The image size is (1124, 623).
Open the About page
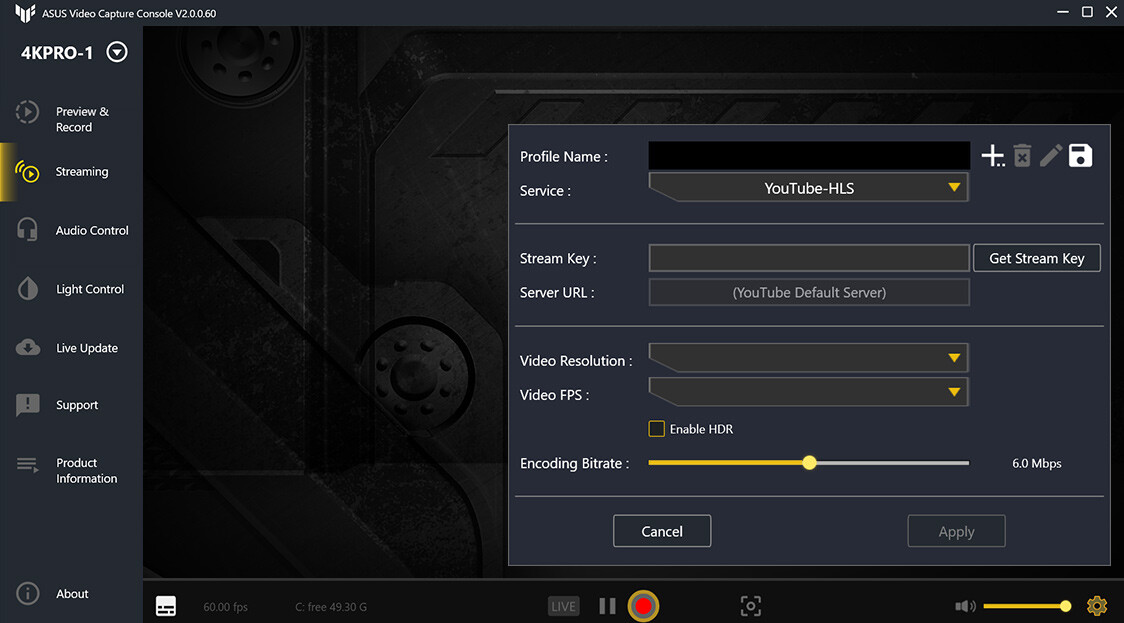point(72,594)
